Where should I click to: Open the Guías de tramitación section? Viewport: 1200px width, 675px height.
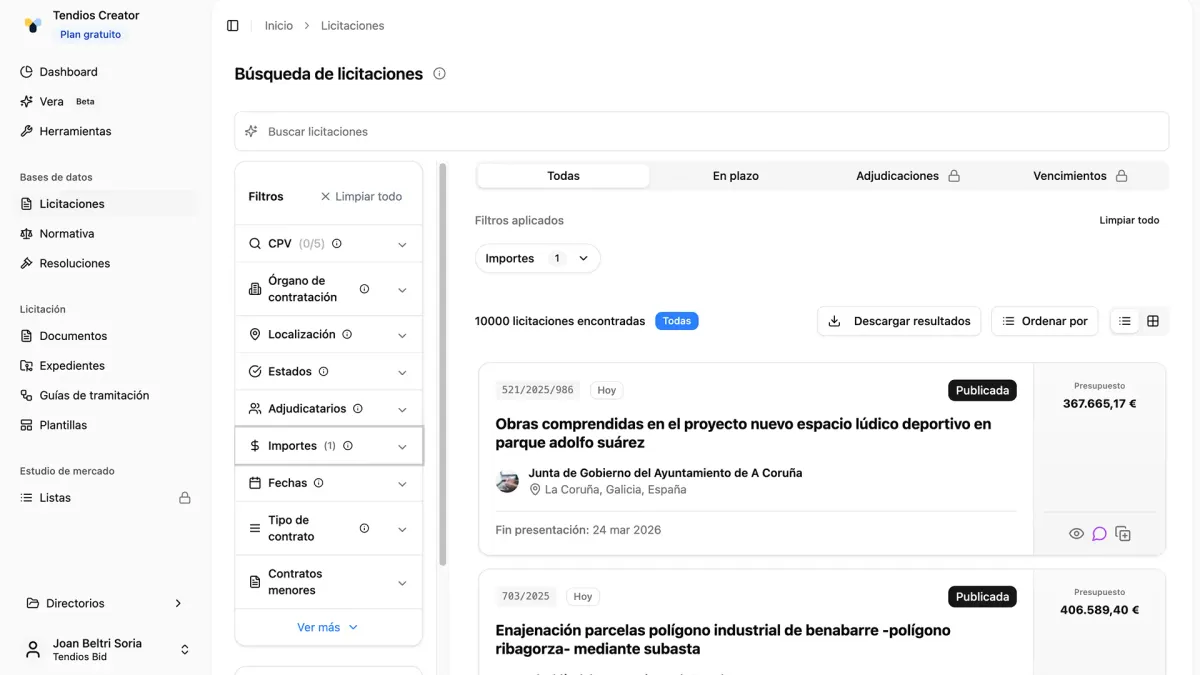click(93, 395)
